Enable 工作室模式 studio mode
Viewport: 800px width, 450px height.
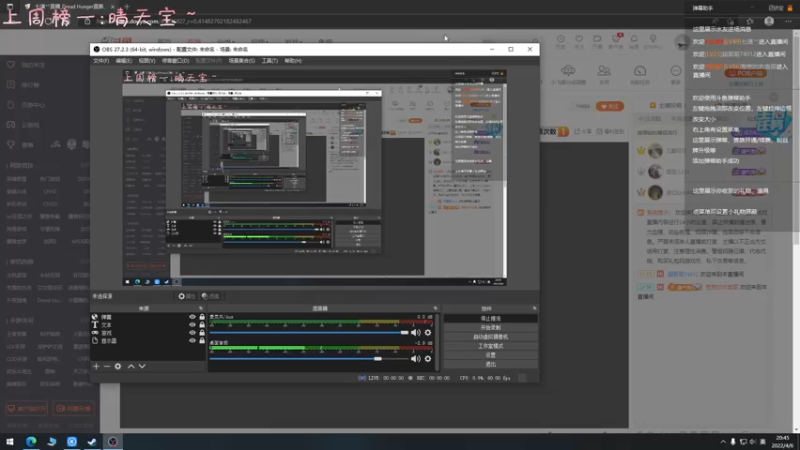point(490,346)
